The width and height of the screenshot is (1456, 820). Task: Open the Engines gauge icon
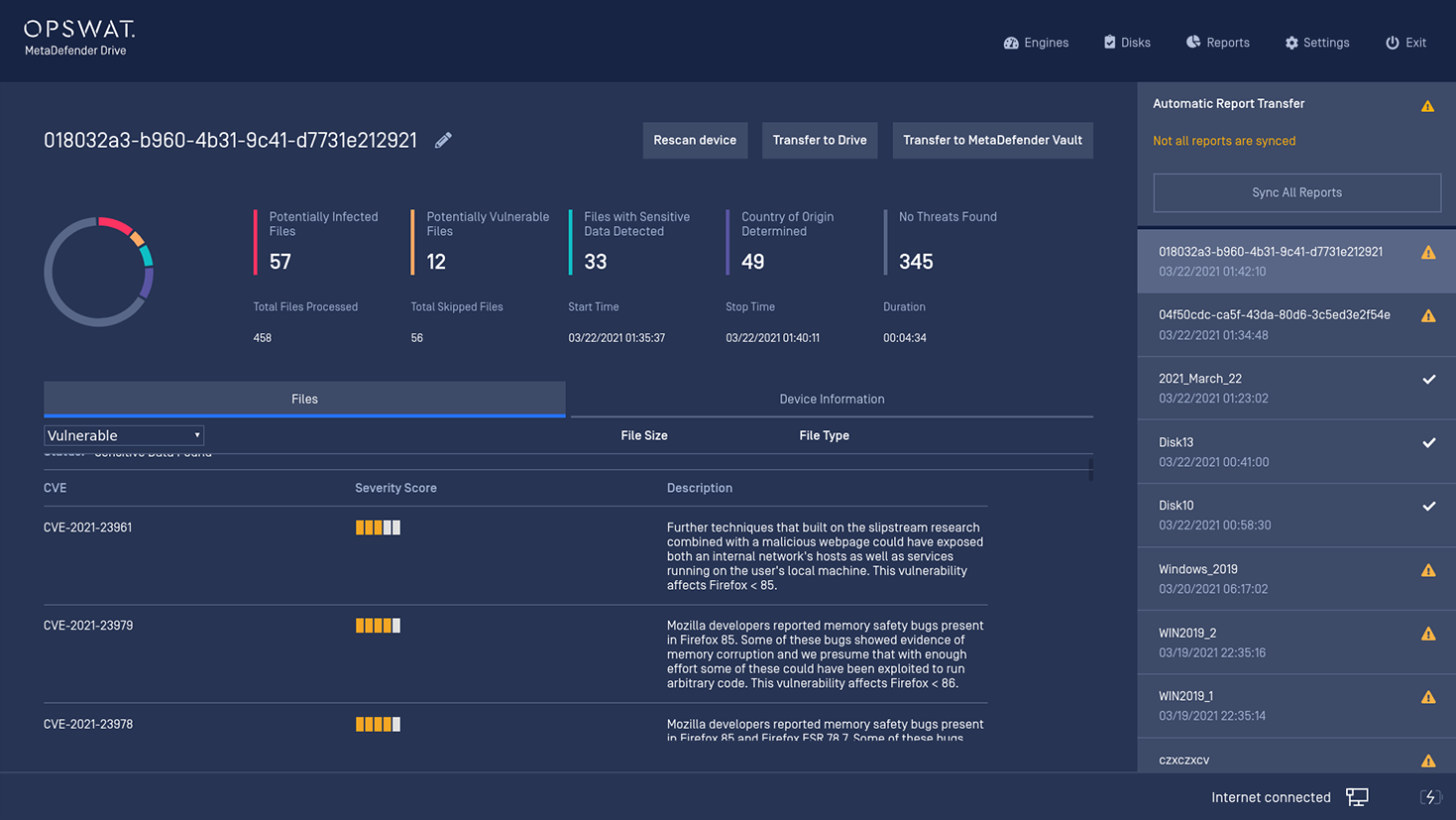pos(1011,43)
